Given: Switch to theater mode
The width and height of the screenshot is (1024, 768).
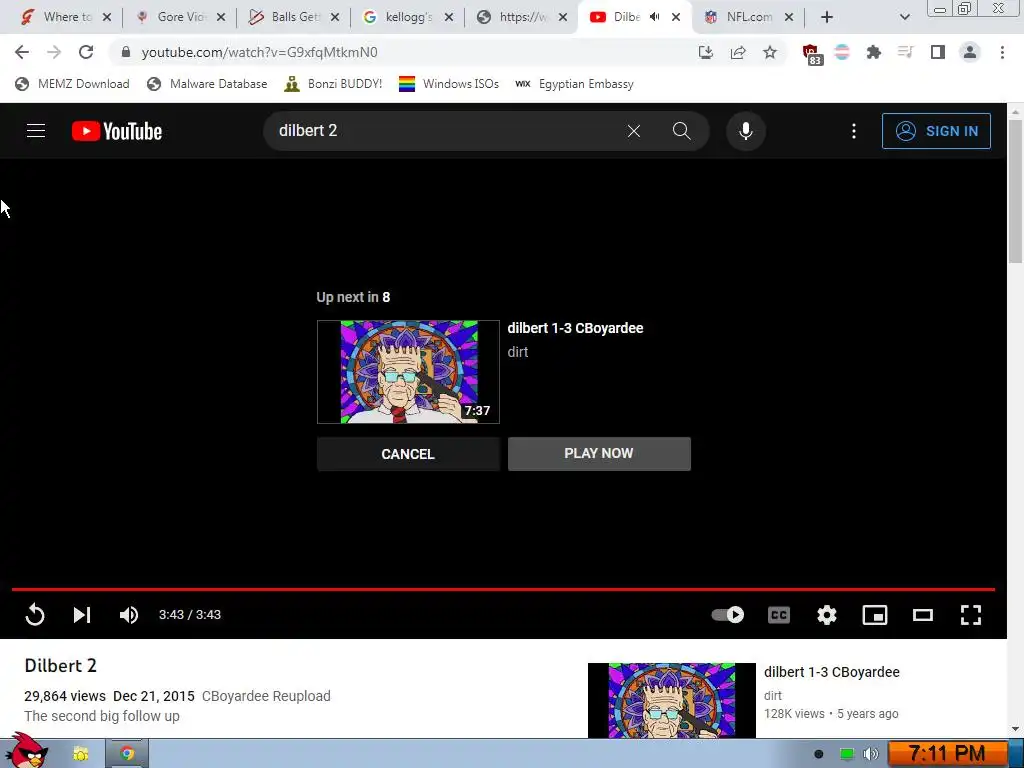Looking at the screenshot, I should (923, 615).
